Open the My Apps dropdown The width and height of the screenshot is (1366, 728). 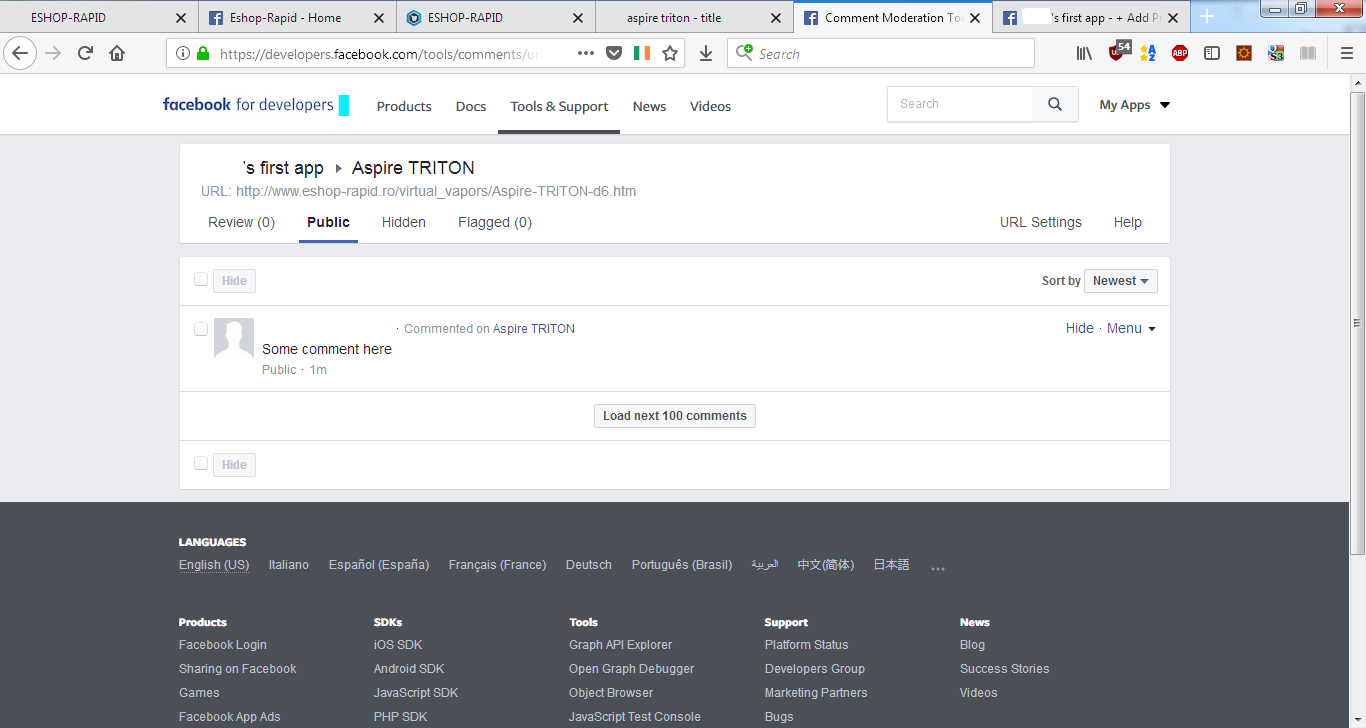[1134, 105]
